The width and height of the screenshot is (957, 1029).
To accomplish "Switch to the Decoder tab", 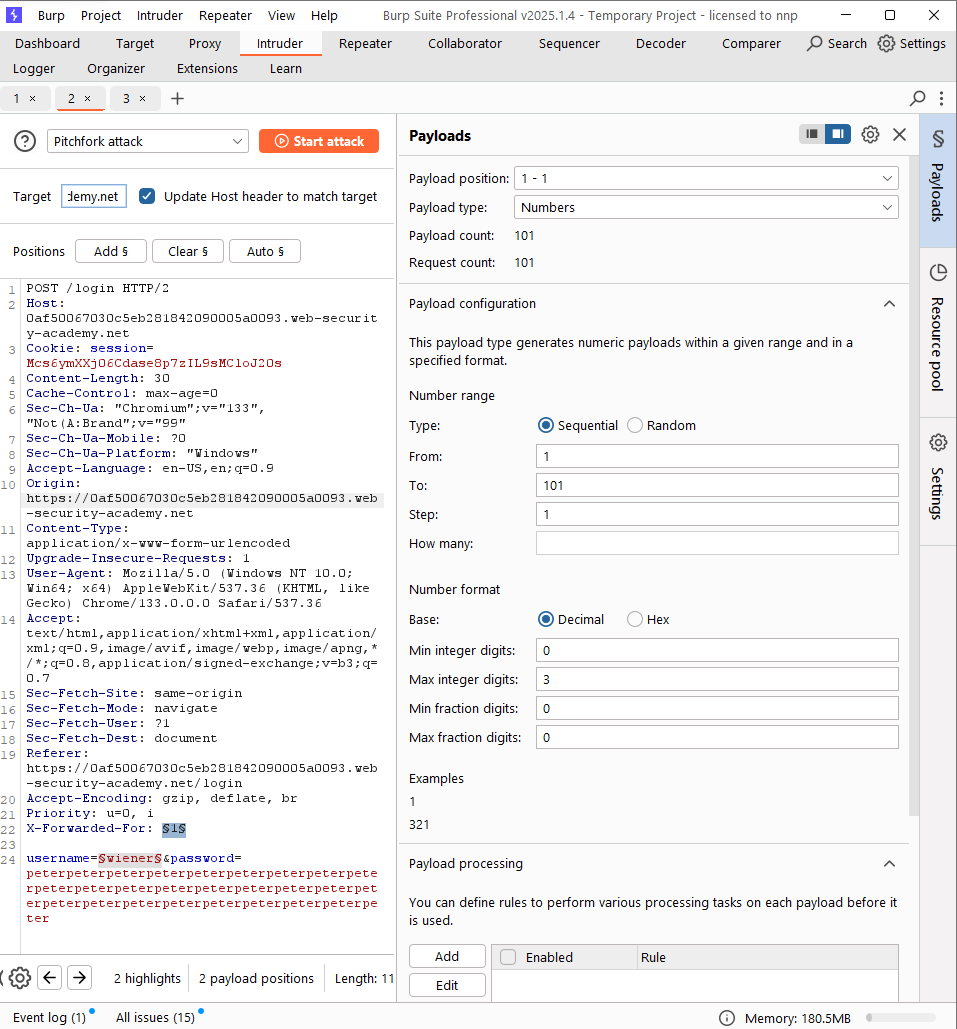I will click(661, 43).
